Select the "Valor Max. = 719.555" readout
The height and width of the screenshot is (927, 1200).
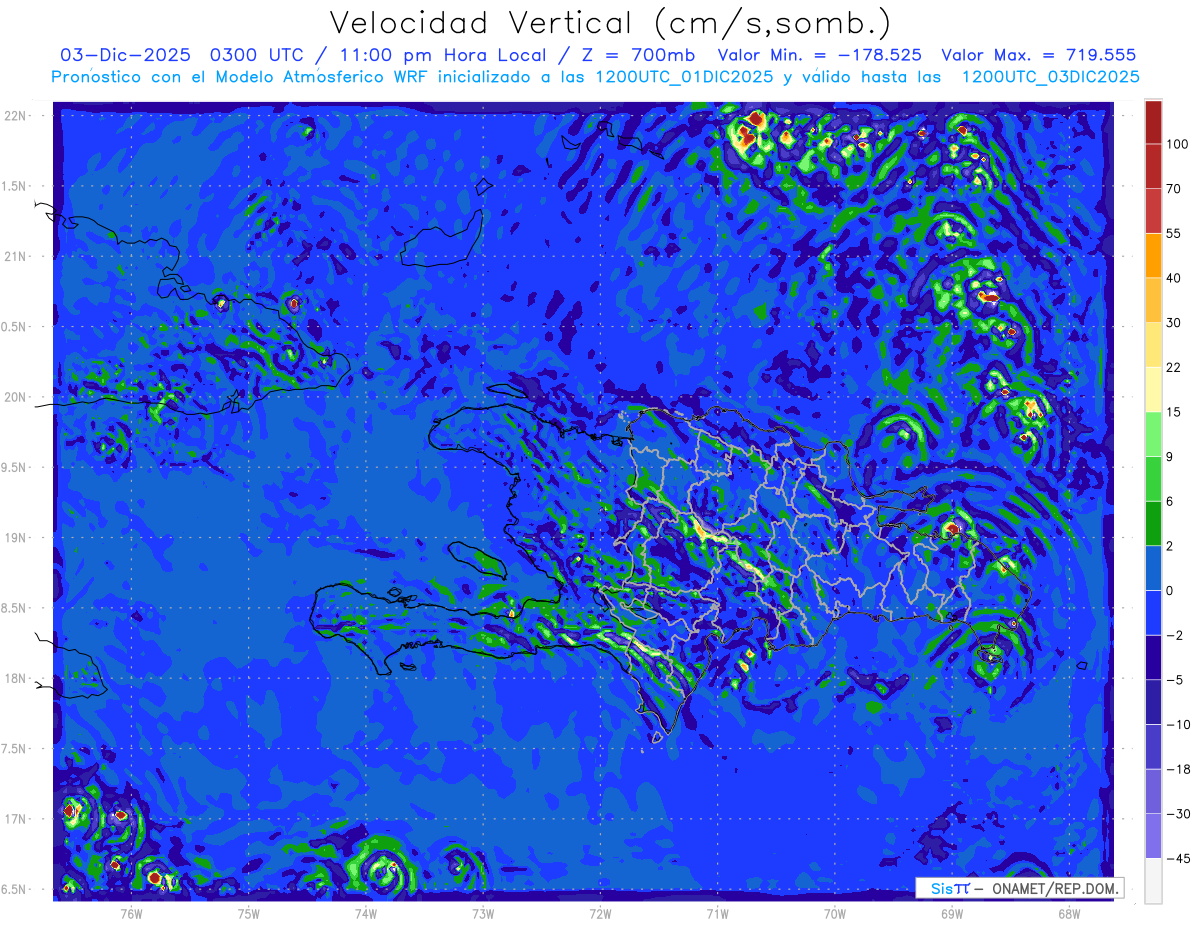[1039, 55]
